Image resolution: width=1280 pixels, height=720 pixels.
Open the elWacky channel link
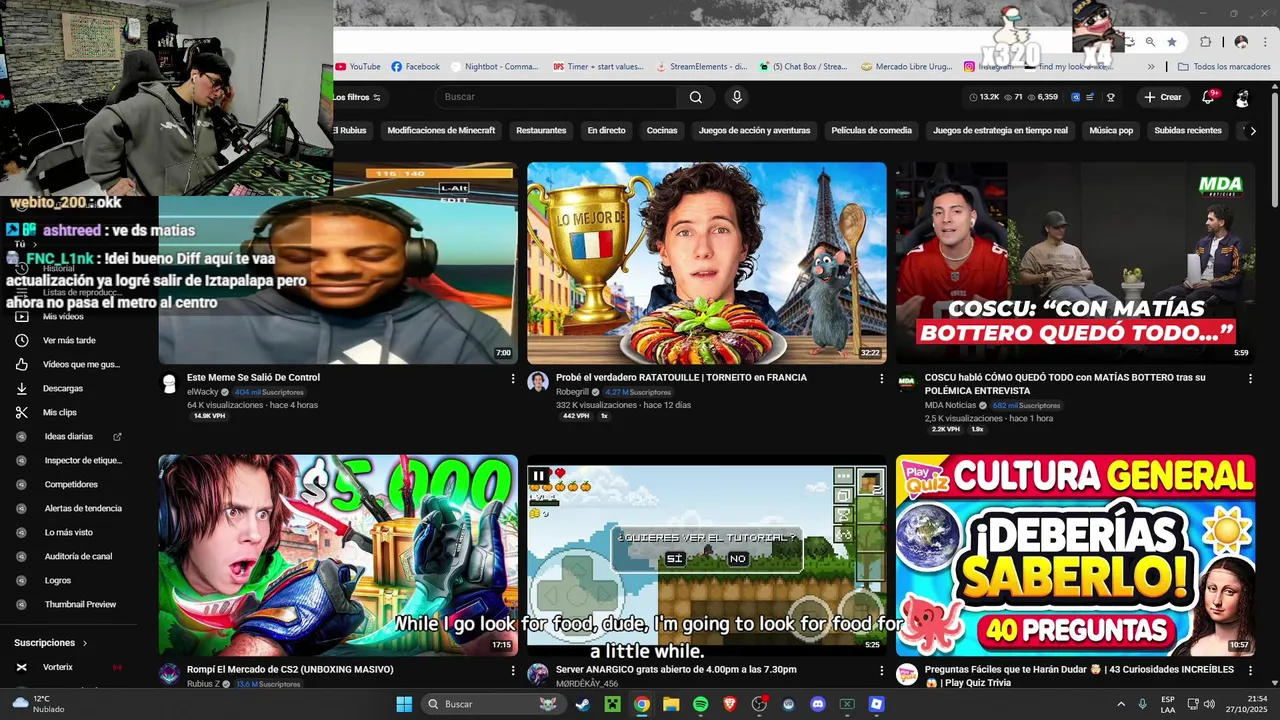[202, 392]
